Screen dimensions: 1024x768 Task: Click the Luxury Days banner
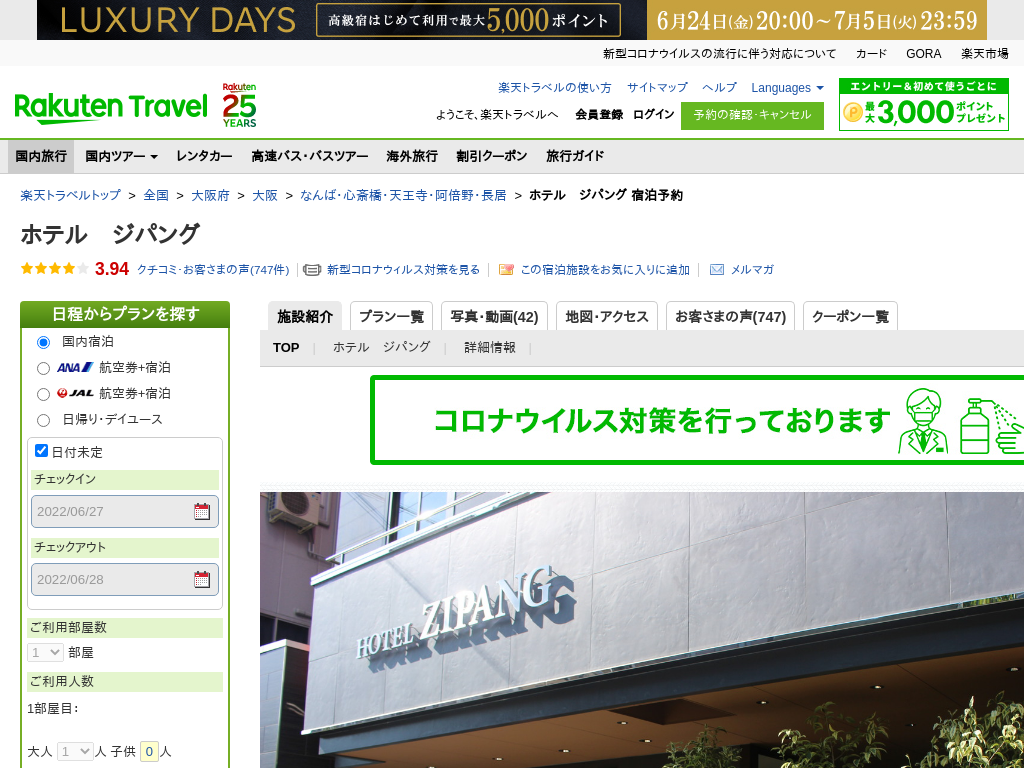click(512, 20)
